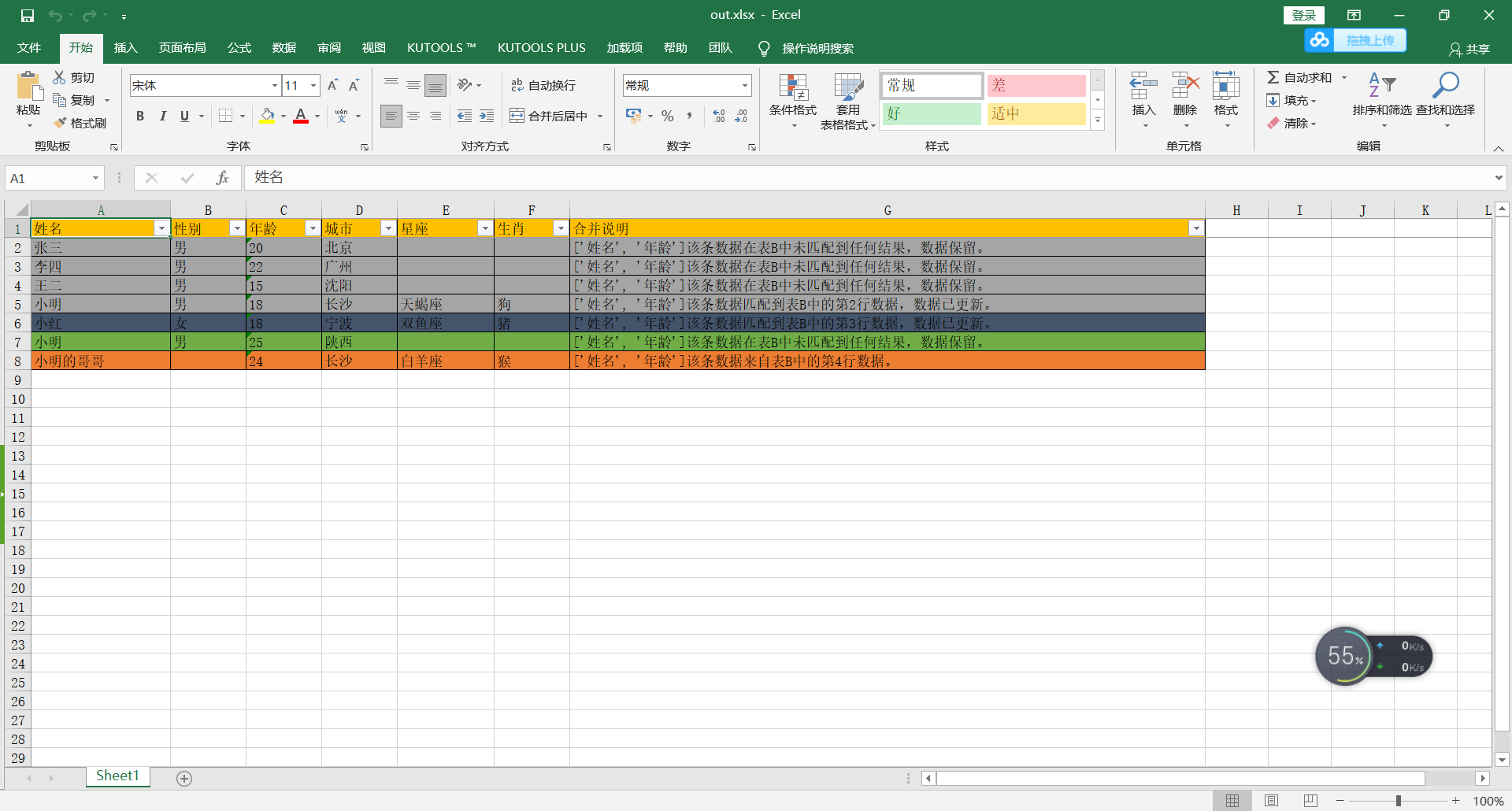Center cell text horizontally
This screenshot has width=1512, height=811.
pos(413,116)
